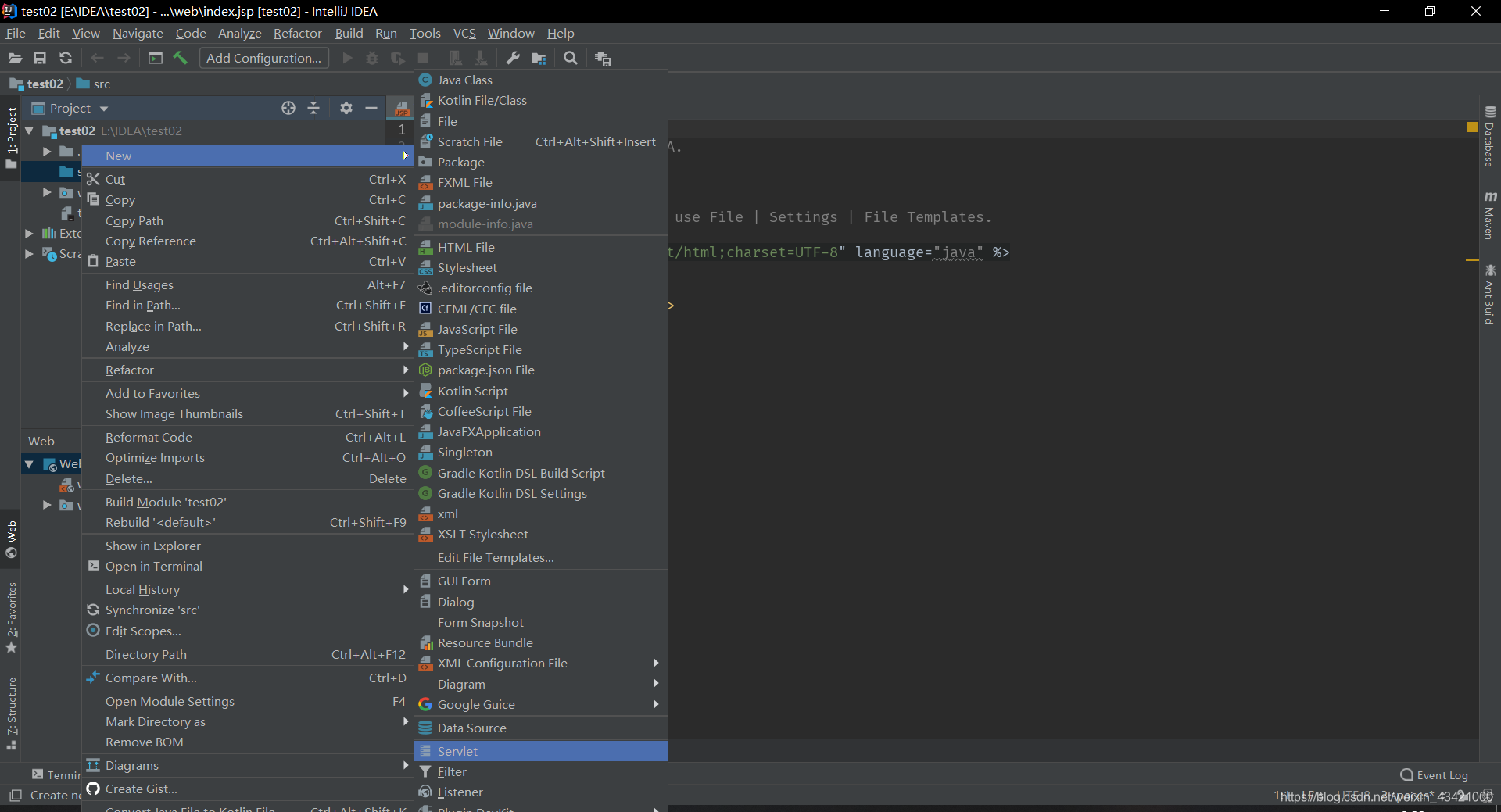Click the Open folder toolbar icon

tap(15, 58)
